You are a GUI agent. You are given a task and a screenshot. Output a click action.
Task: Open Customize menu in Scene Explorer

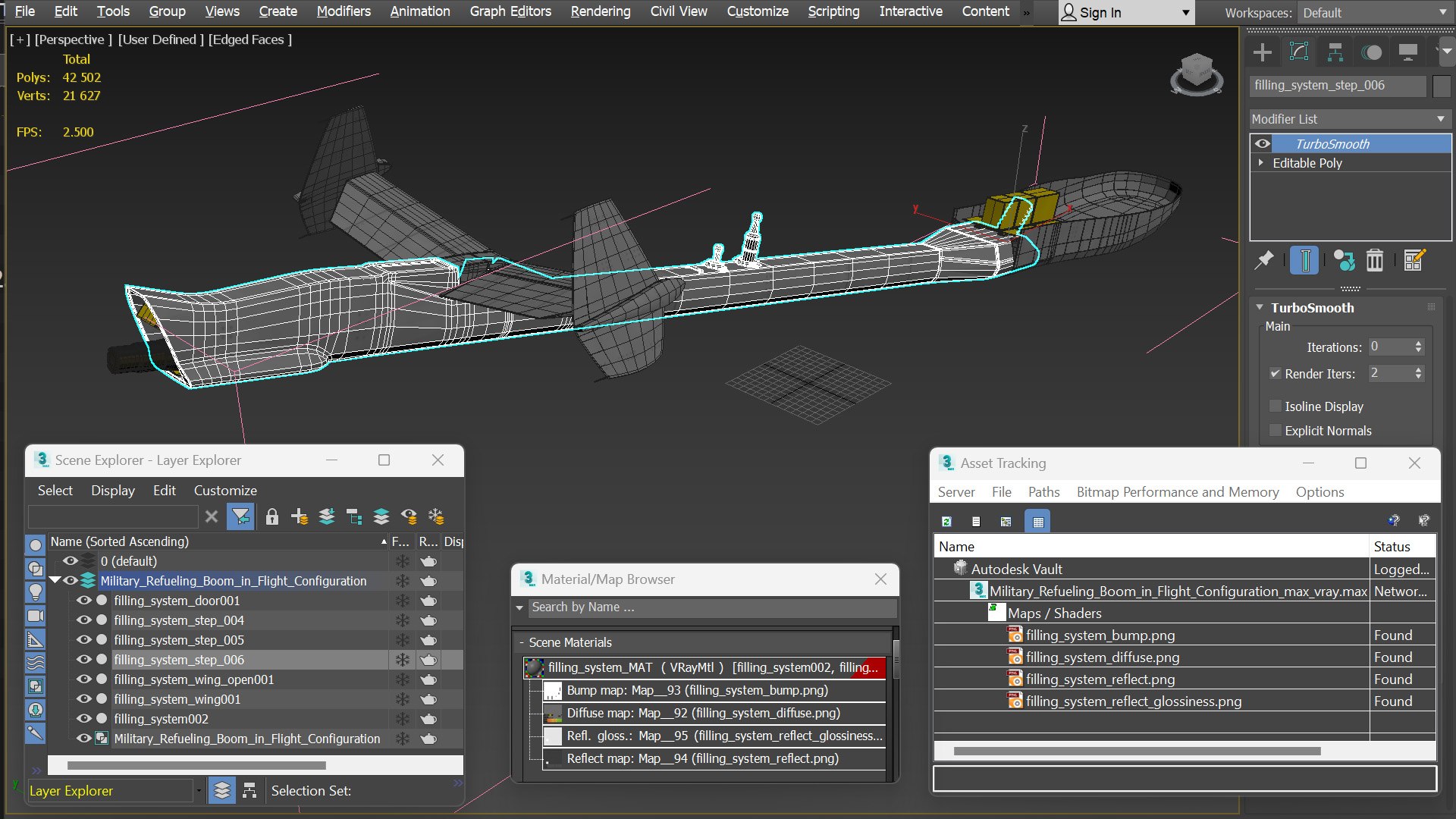click(x=225, y=491)
